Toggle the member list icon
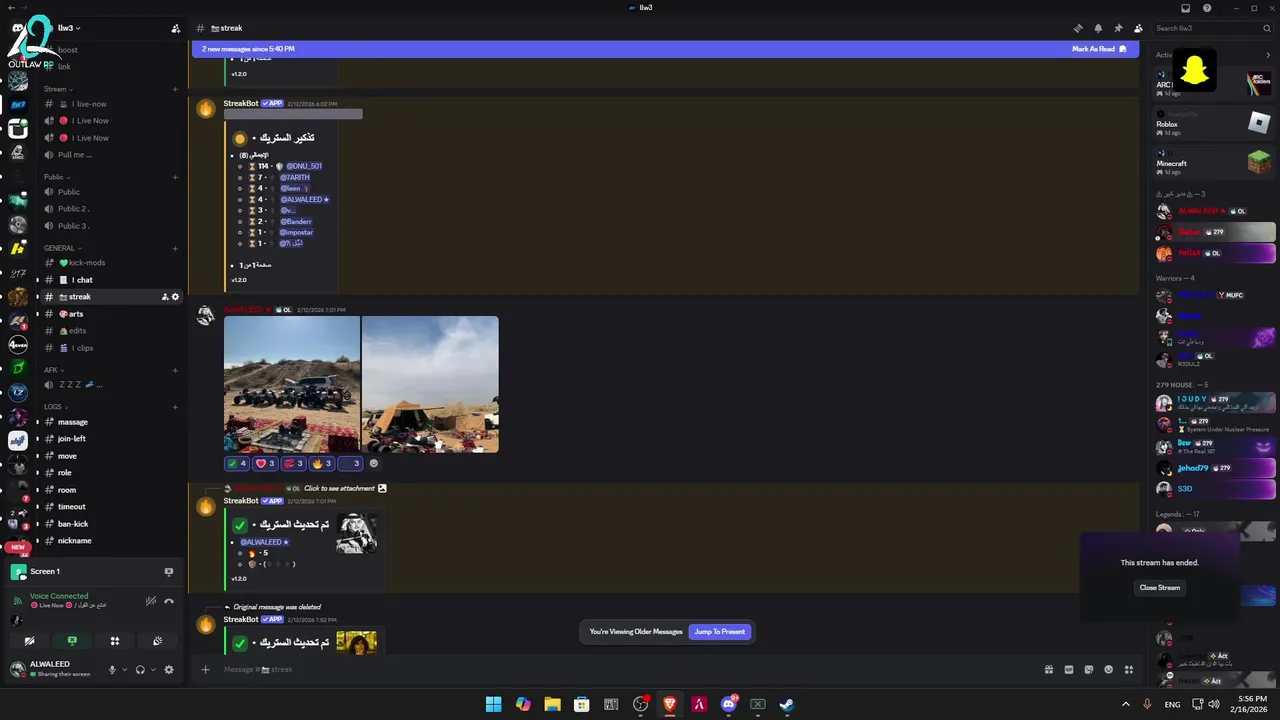Viewport: 1280px width, 720px height. coord(1138,28)
